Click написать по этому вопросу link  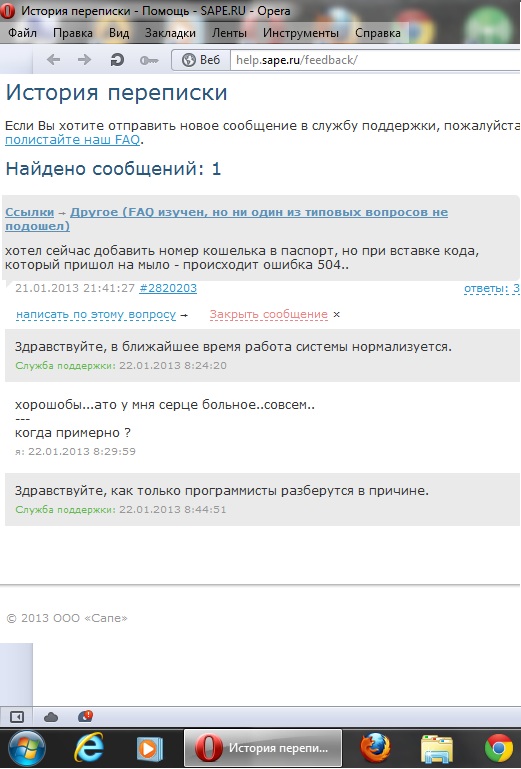click(96, 314)
